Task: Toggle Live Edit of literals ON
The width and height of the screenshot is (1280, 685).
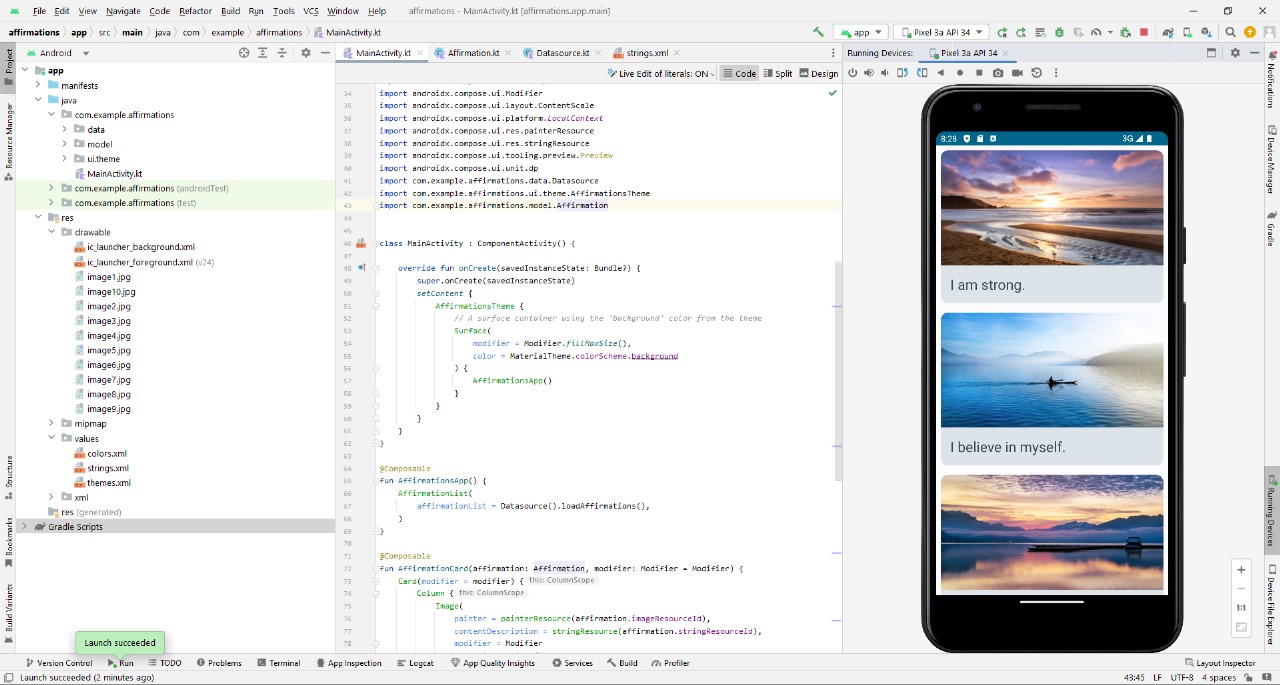Action: coord(662,73)
